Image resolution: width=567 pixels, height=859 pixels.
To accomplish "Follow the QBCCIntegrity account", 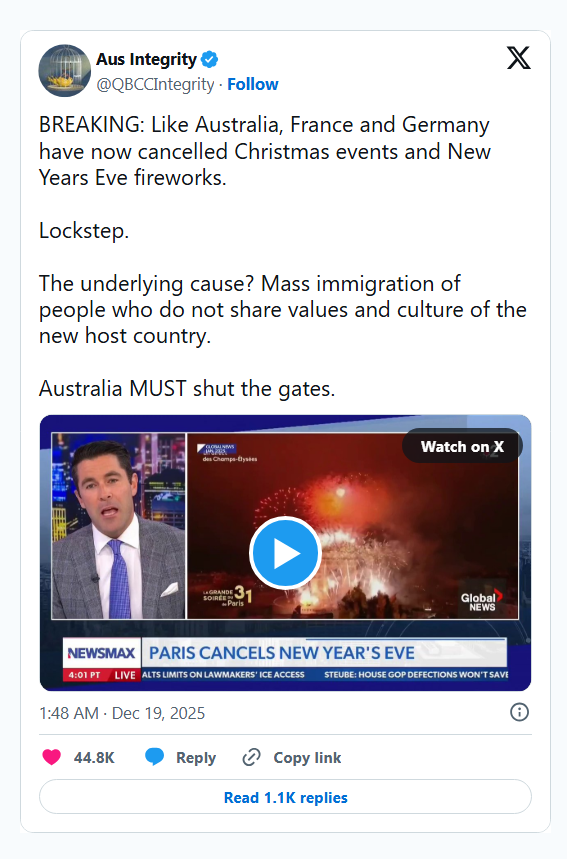I will [253, 84].
